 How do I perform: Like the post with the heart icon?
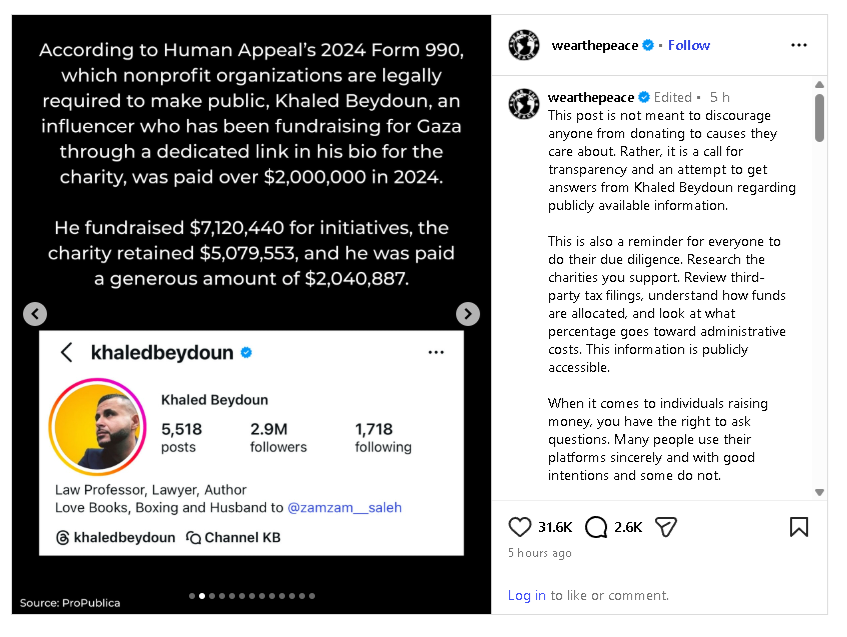tap(520, 527)
